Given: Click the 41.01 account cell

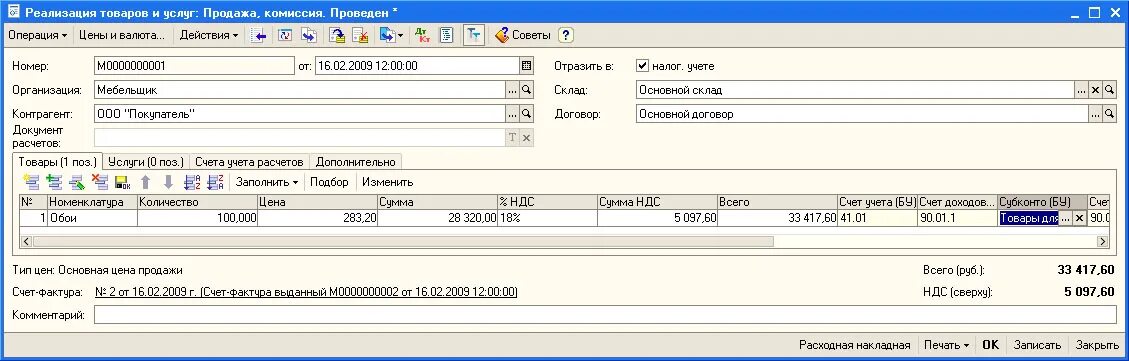Looking at the screenshot, I should [x=878, y=218].
